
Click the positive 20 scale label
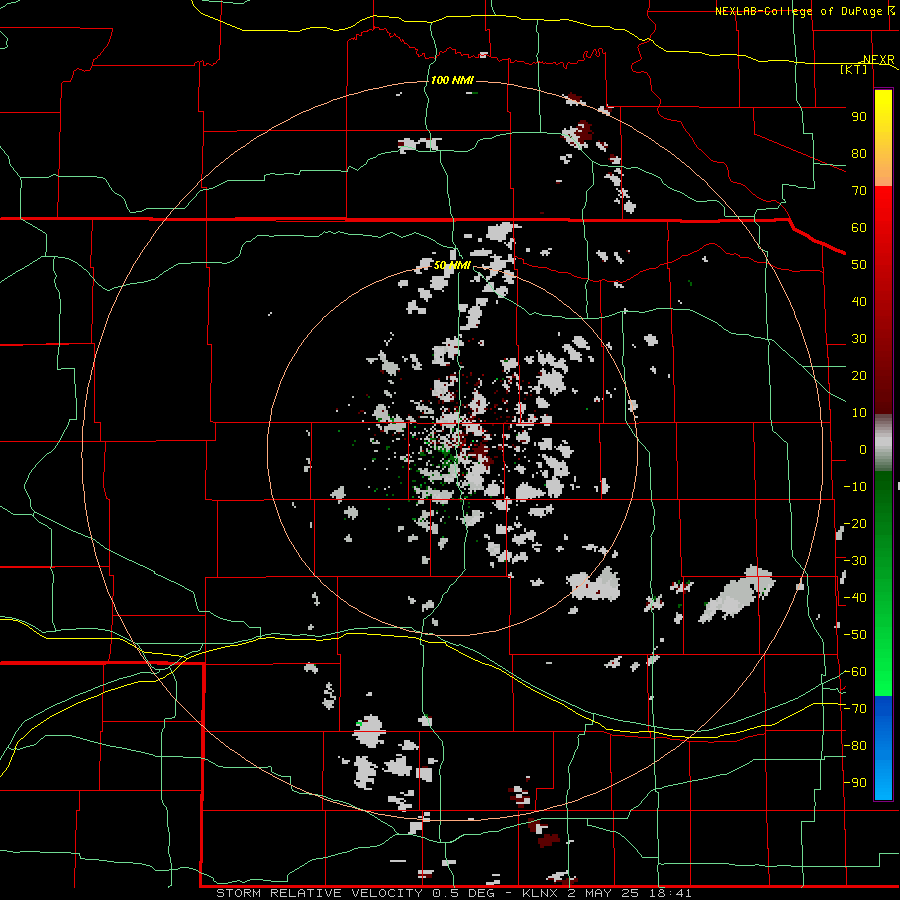tap(859, 376)
